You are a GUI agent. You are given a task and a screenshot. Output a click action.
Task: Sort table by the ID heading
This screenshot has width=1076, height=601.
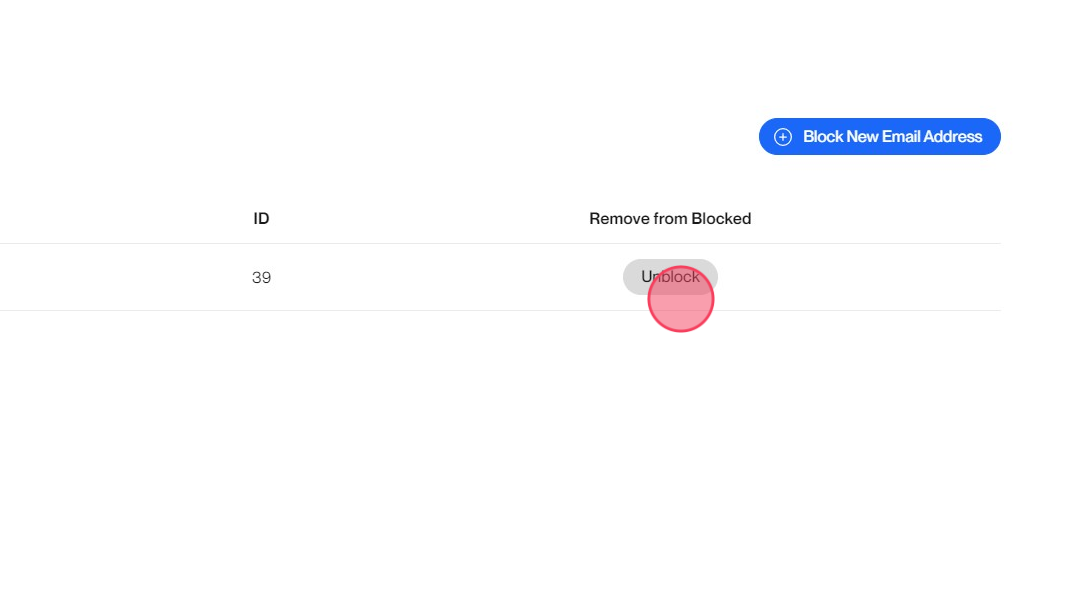click(x=261, y=218)
